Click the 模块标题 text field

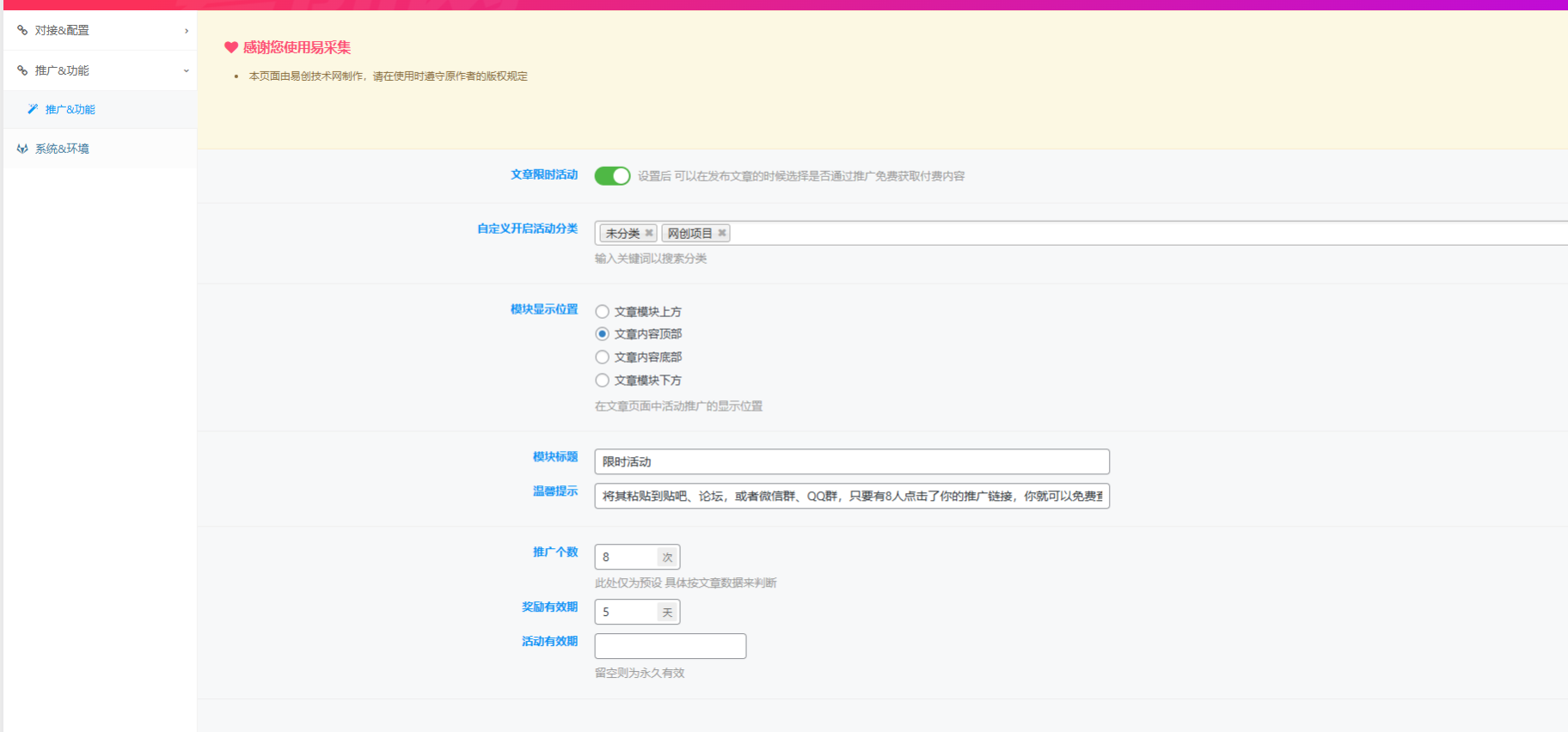(851, 461)
